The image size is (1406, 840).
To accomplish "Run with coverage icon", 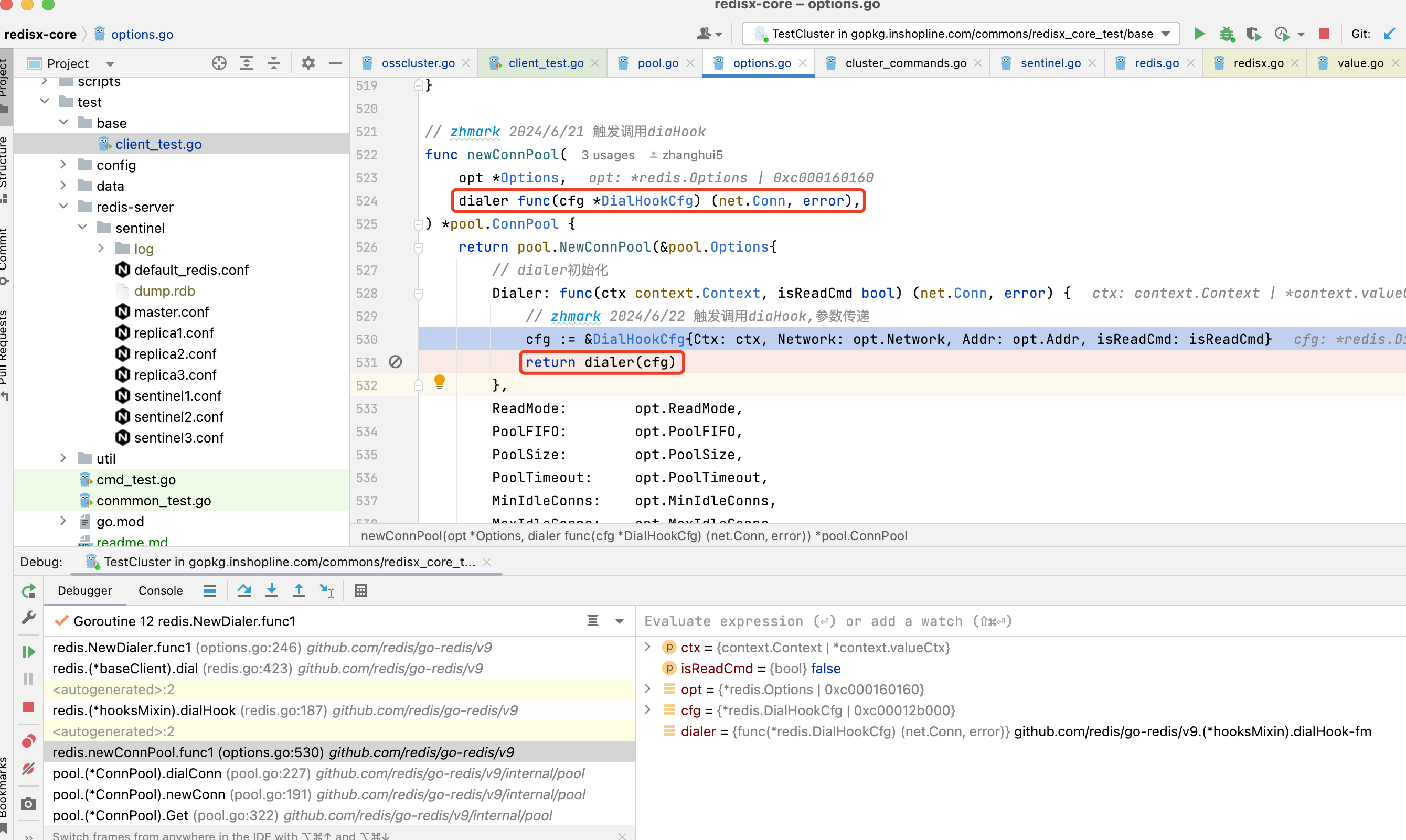I will pyautogui.click(x=1254, y=34).
